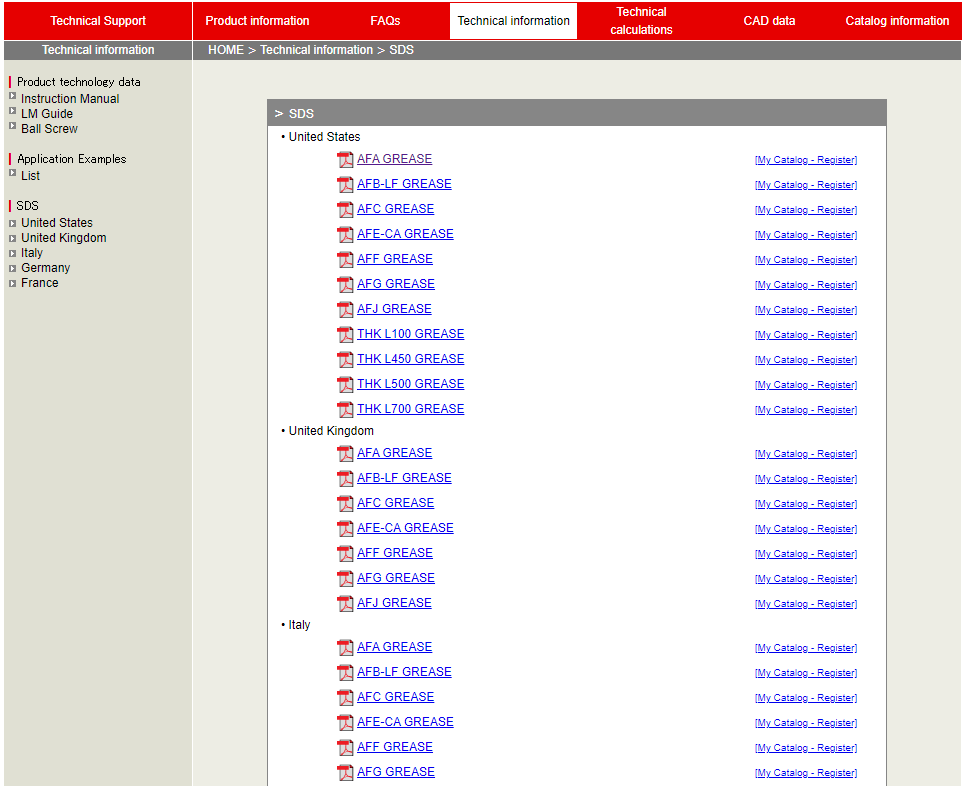964x786 pixels.
Task: Register AFC GREASE United States to My Catalog
Action: click(805, 210)
